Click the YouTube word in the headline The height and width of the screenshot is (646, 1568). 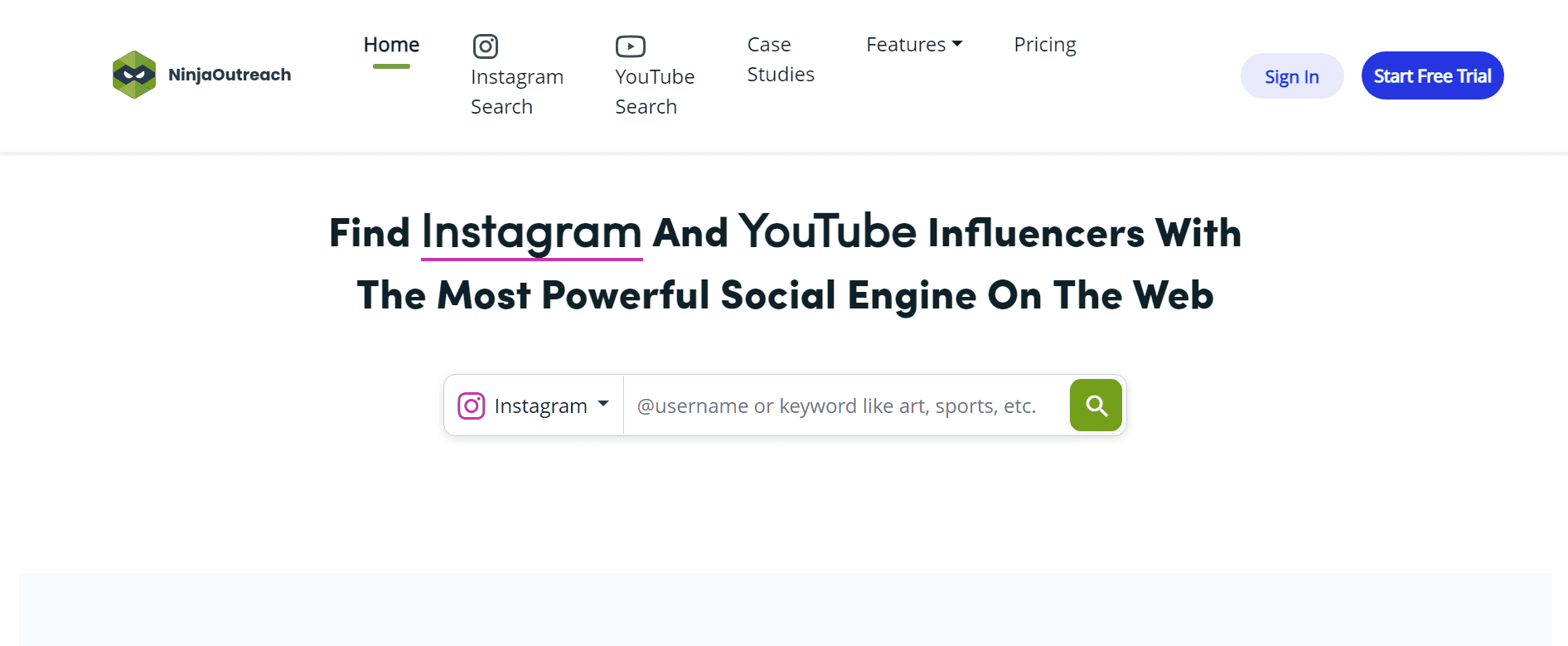(827, 232)
